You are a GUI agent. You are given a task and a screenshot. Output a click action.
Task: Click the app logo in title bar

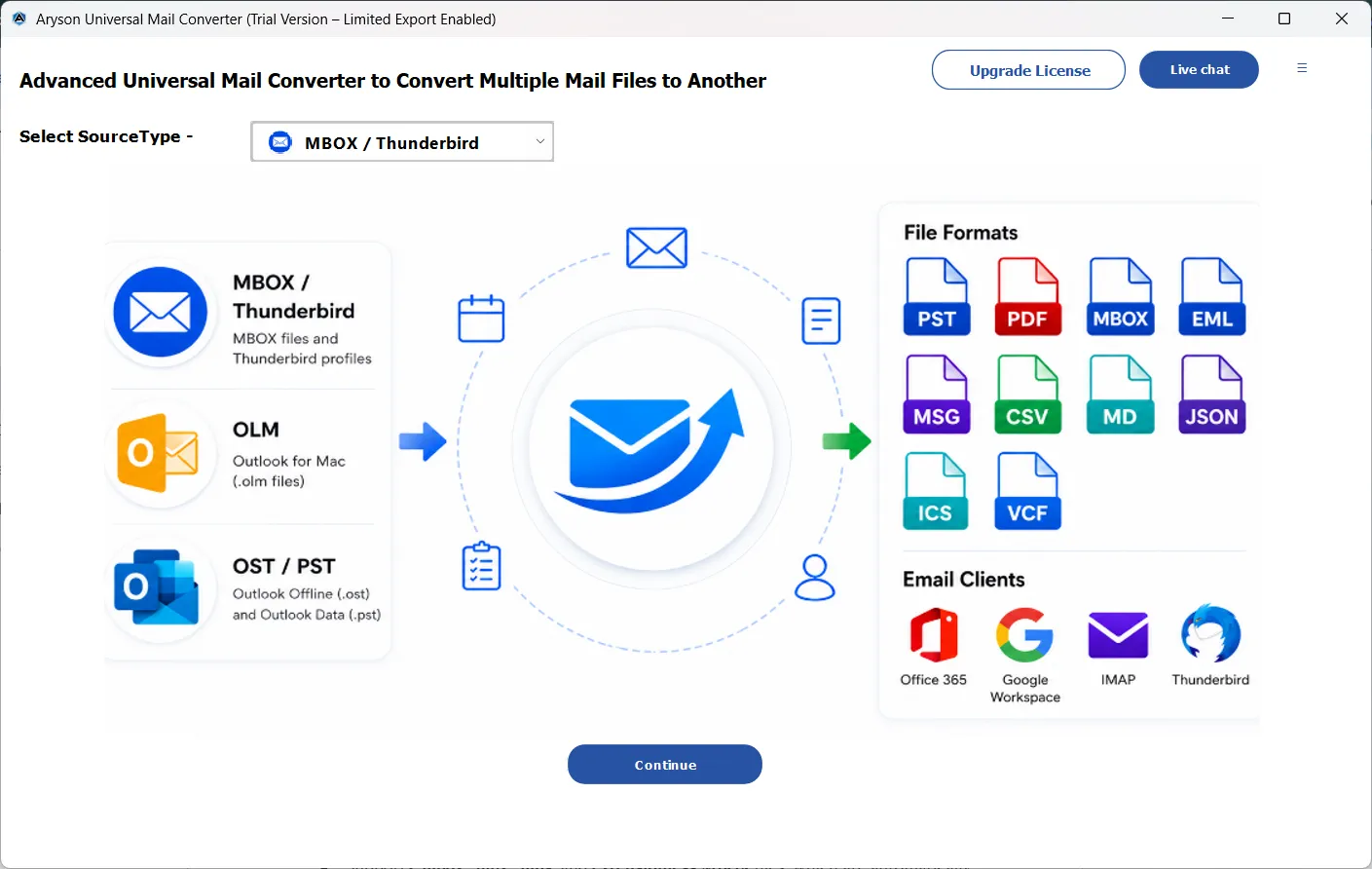tap(19, 19)
